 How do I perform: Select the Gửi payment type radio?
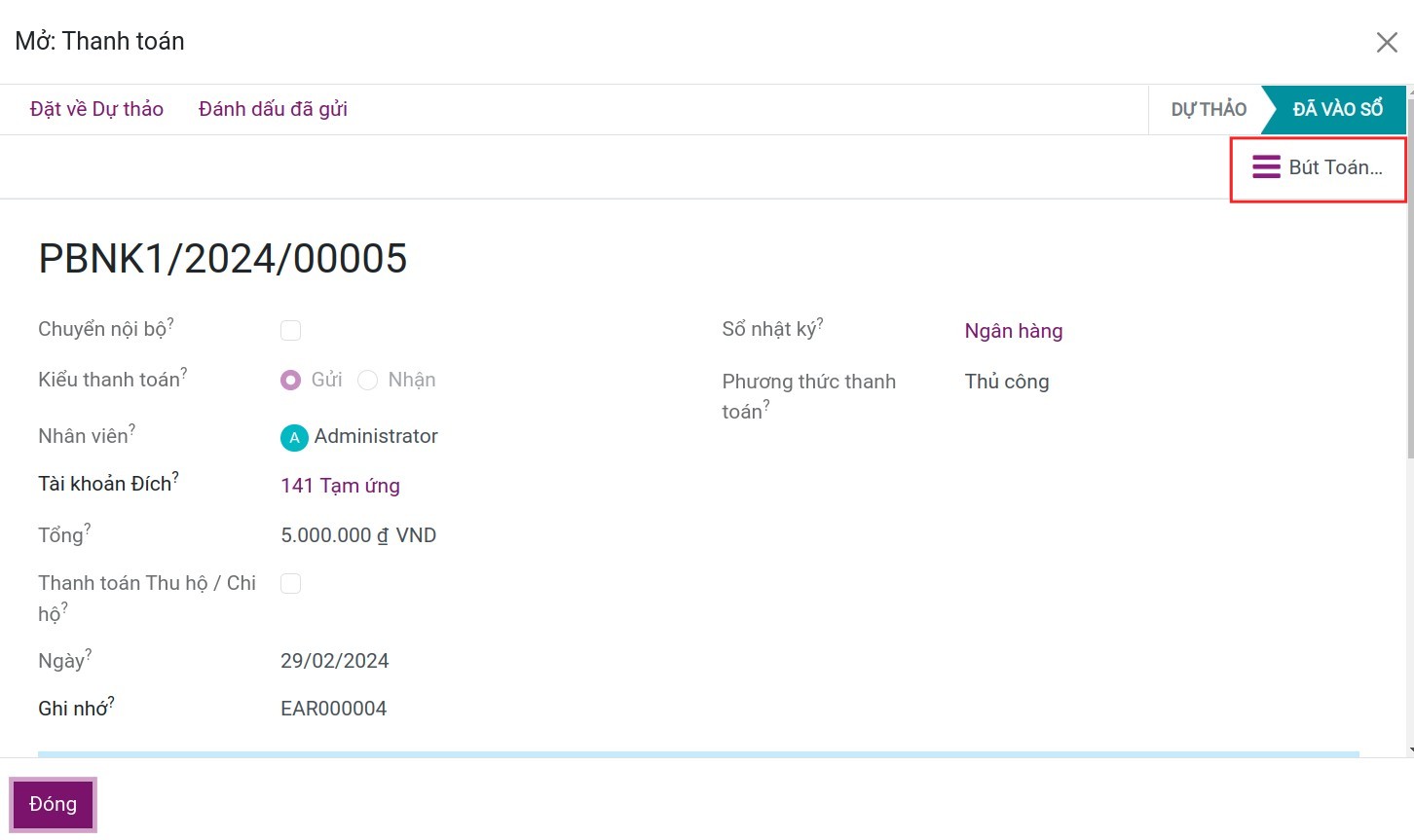tap(290, 380)
